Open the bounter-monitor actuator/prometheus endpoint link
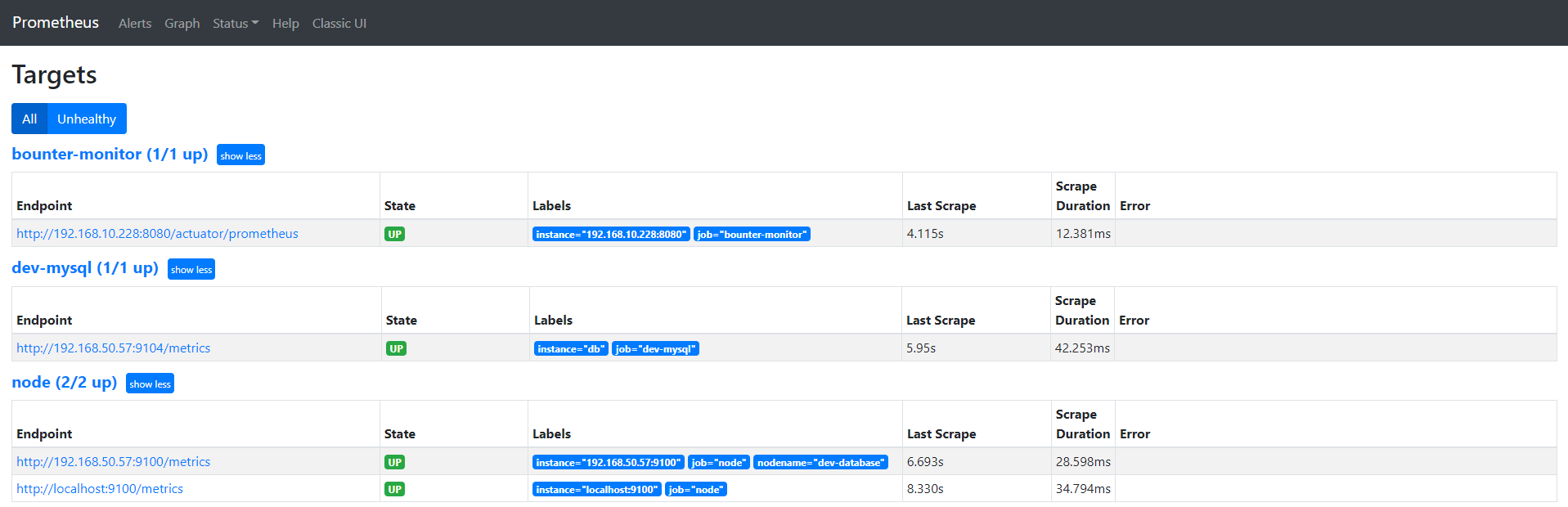Viewport: 1568px width, 507px height. 157,234
